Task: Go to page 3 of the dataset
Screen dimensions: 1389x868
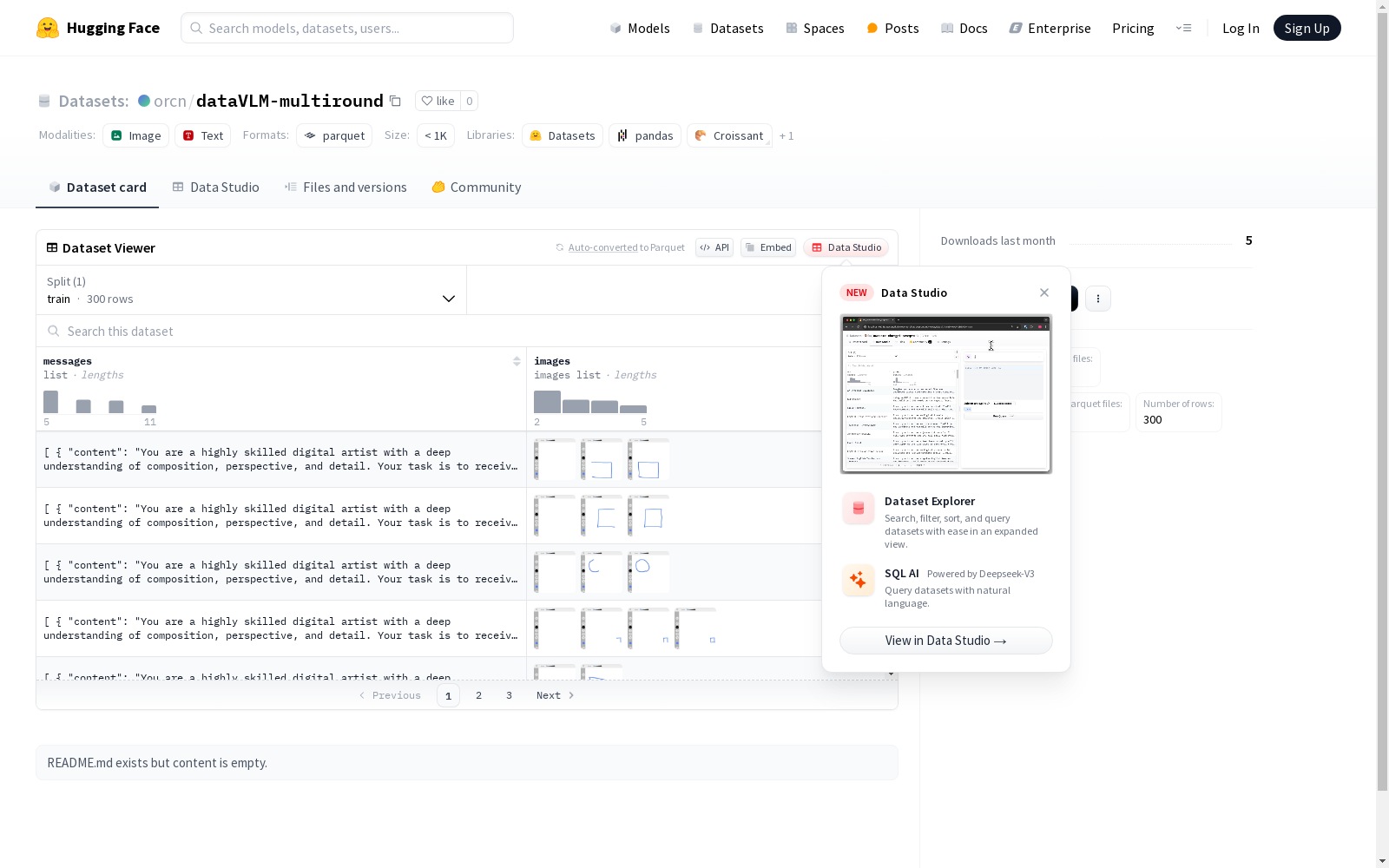Action: pos(509,695)
